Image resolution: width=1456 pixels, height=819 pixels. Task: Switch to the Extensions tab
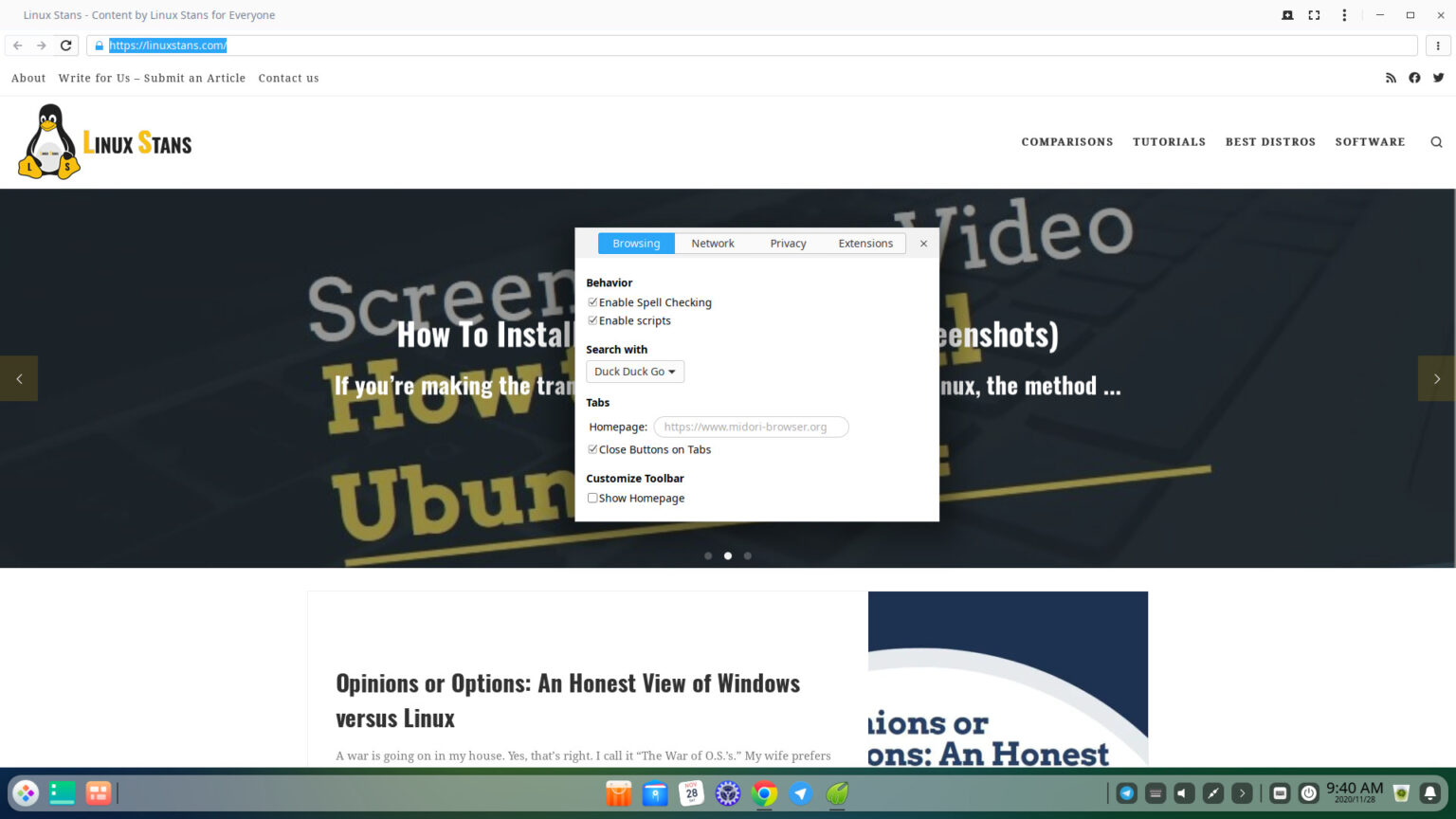(864, 243)
